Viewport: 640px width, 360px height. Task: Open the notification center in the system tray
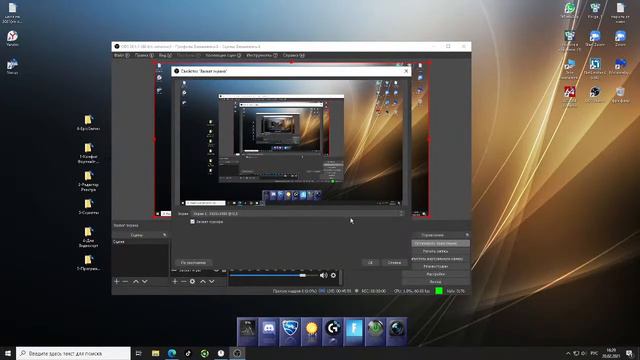(629, 353)
